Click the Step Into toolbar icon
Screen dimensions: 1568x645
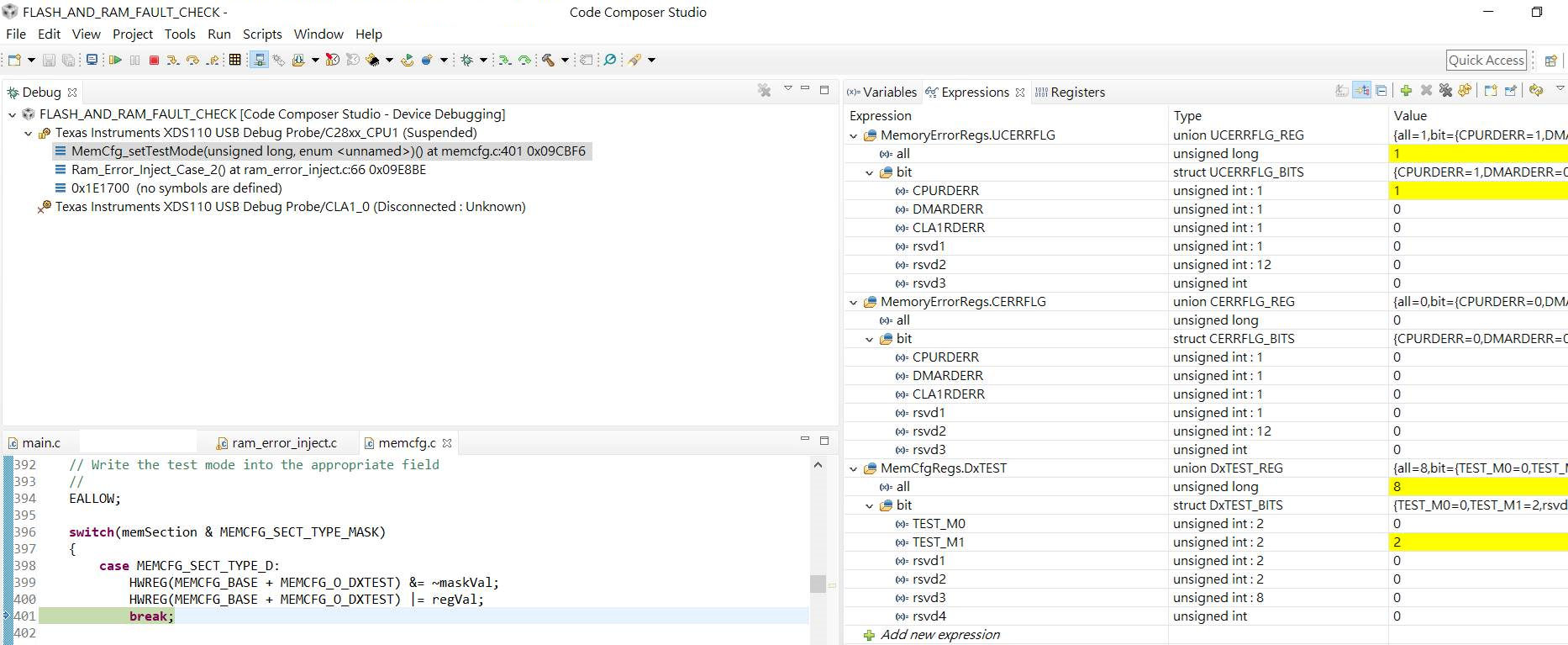[173, 60]
